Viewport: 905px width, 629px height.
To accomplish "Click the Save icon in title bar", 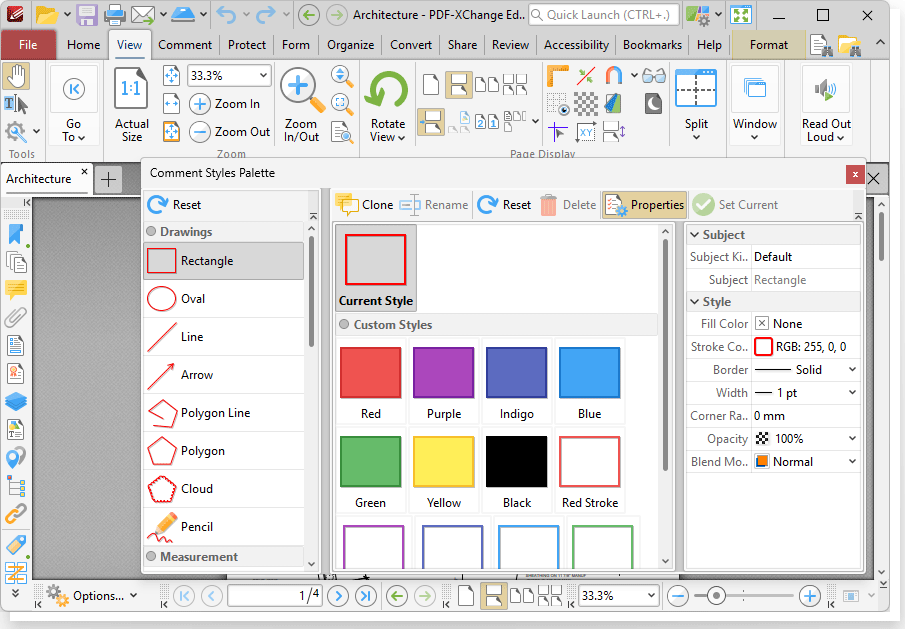I will (87, 14).
